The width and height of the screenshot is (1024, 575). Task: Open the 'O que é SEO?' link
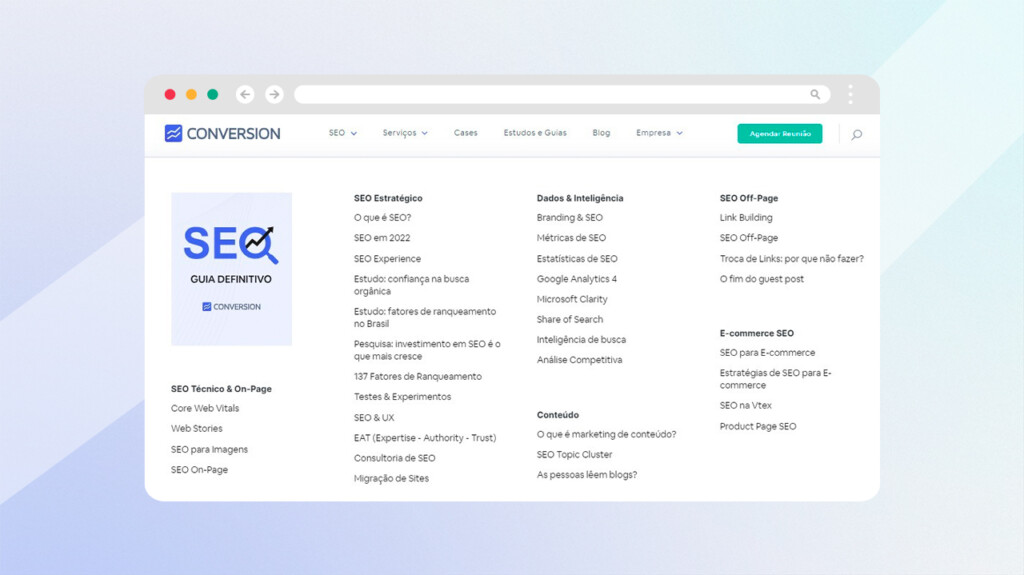[x=383, y=218]
